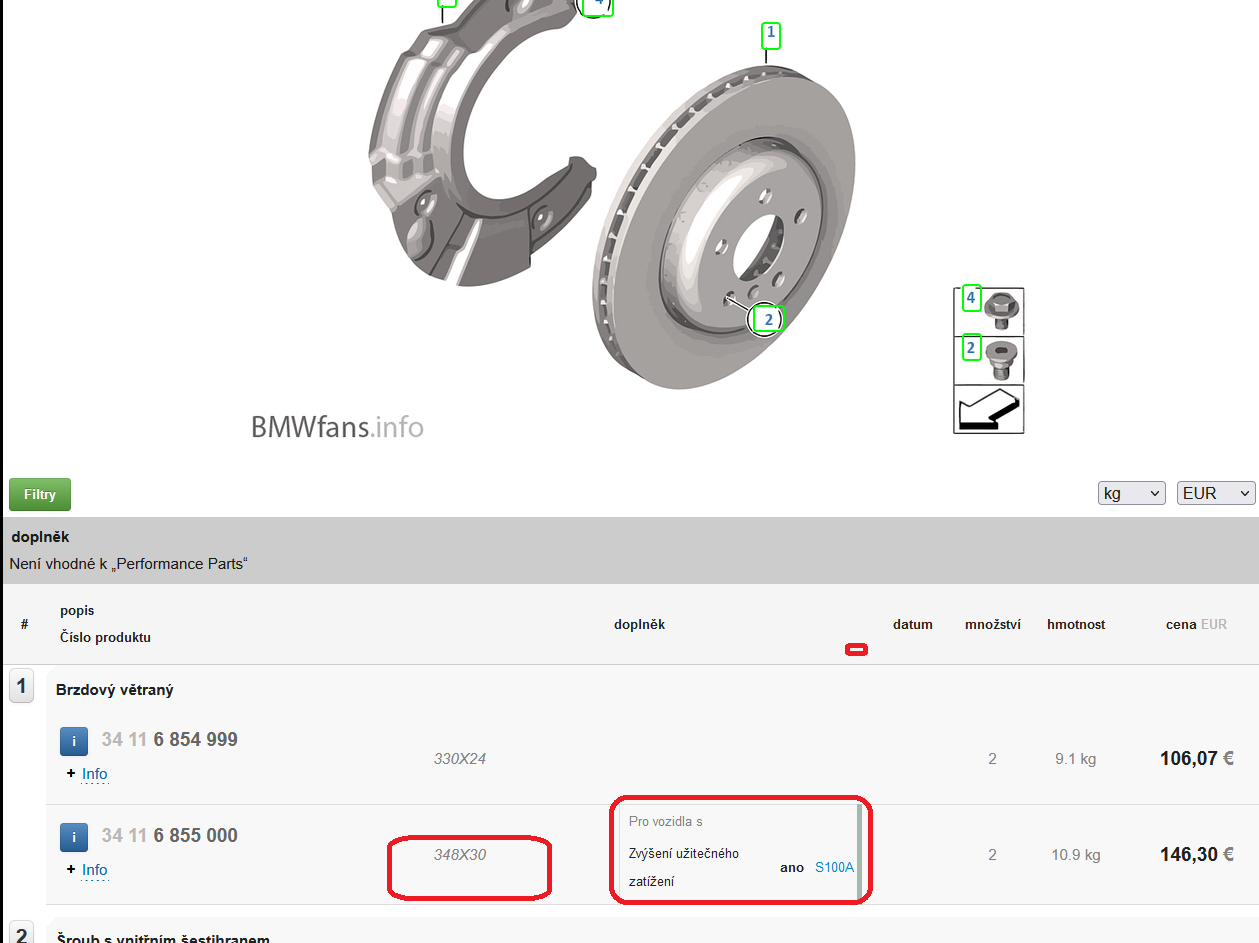This screenshot has width=1259, height=943.
Task: Open the kg weight unit dropdown
Action: 1131,493
